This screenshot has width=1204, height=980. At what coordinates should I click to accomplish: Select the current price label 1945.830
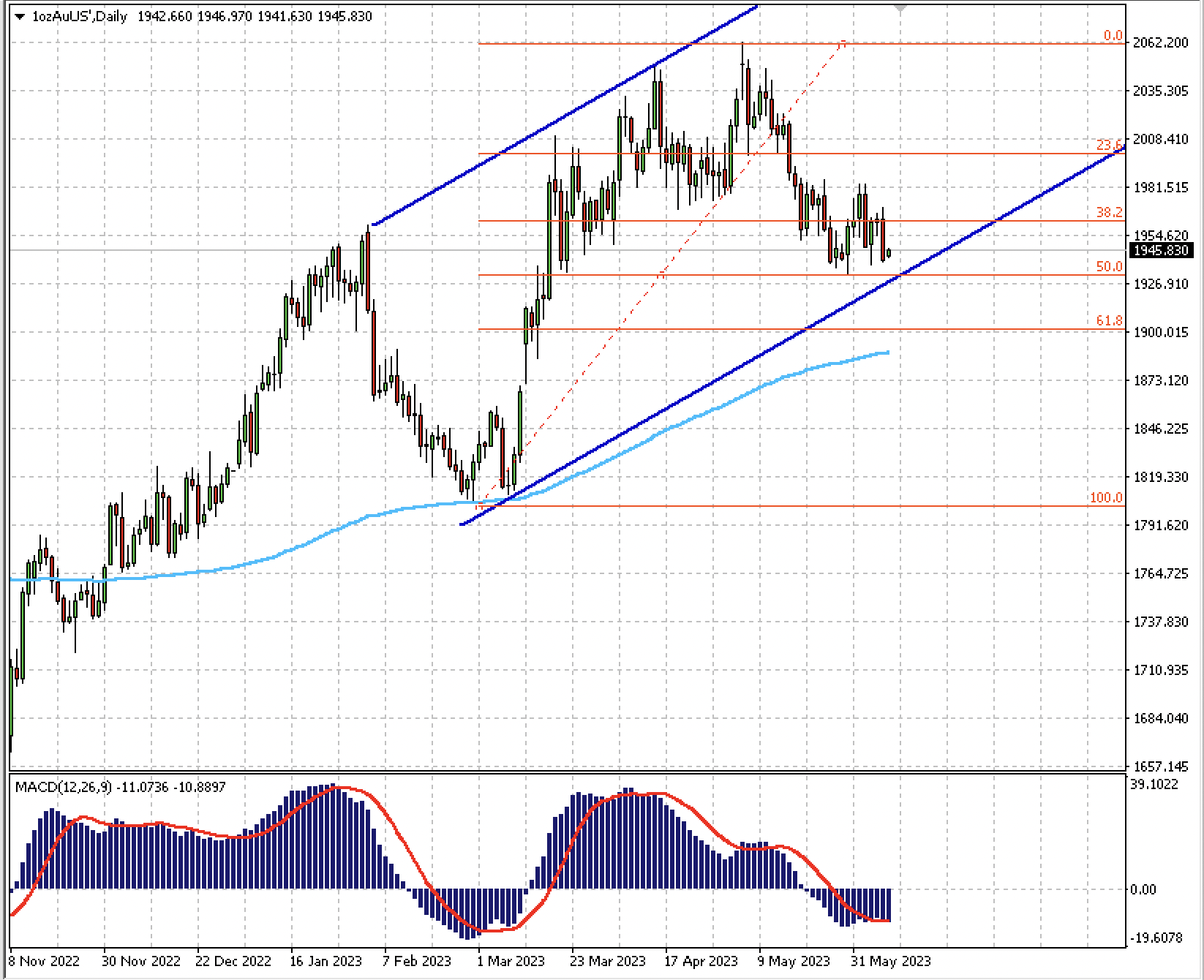point(1161,250)
